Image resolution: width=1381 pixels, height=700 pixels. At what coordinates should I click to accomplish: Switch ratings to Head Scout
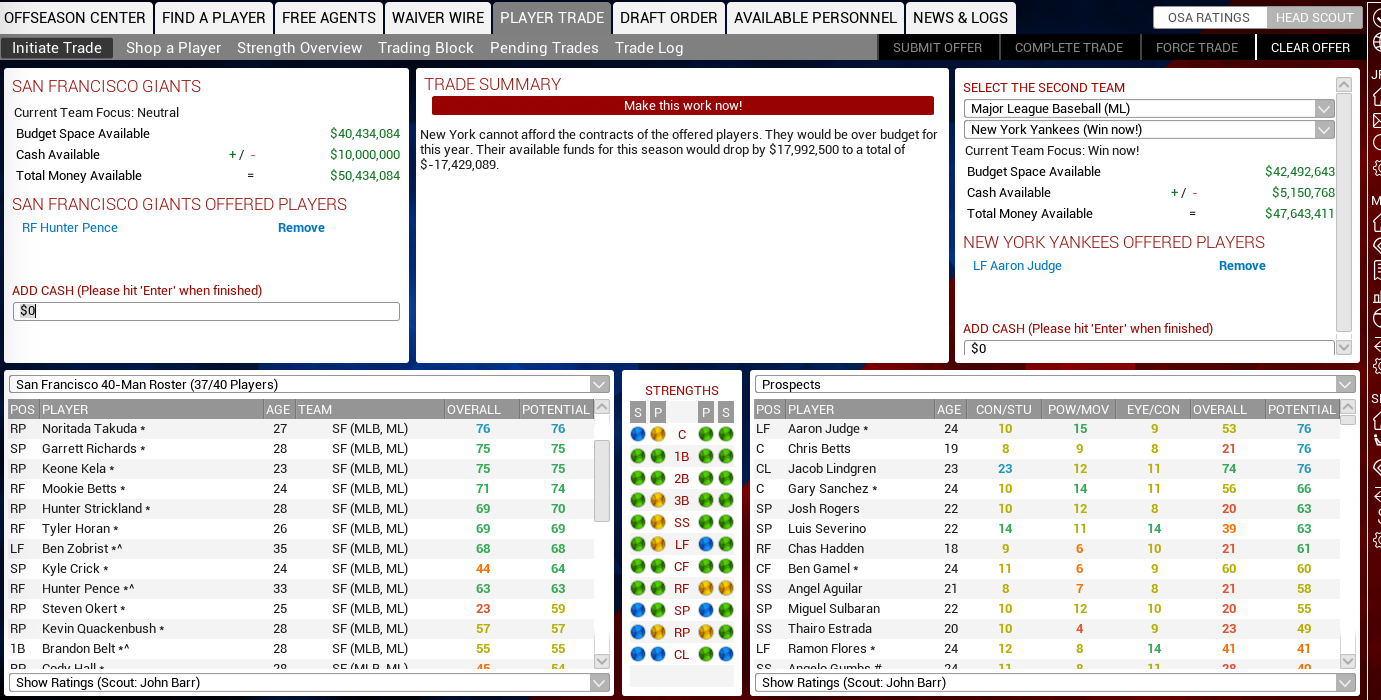(x=1312, y=17)
